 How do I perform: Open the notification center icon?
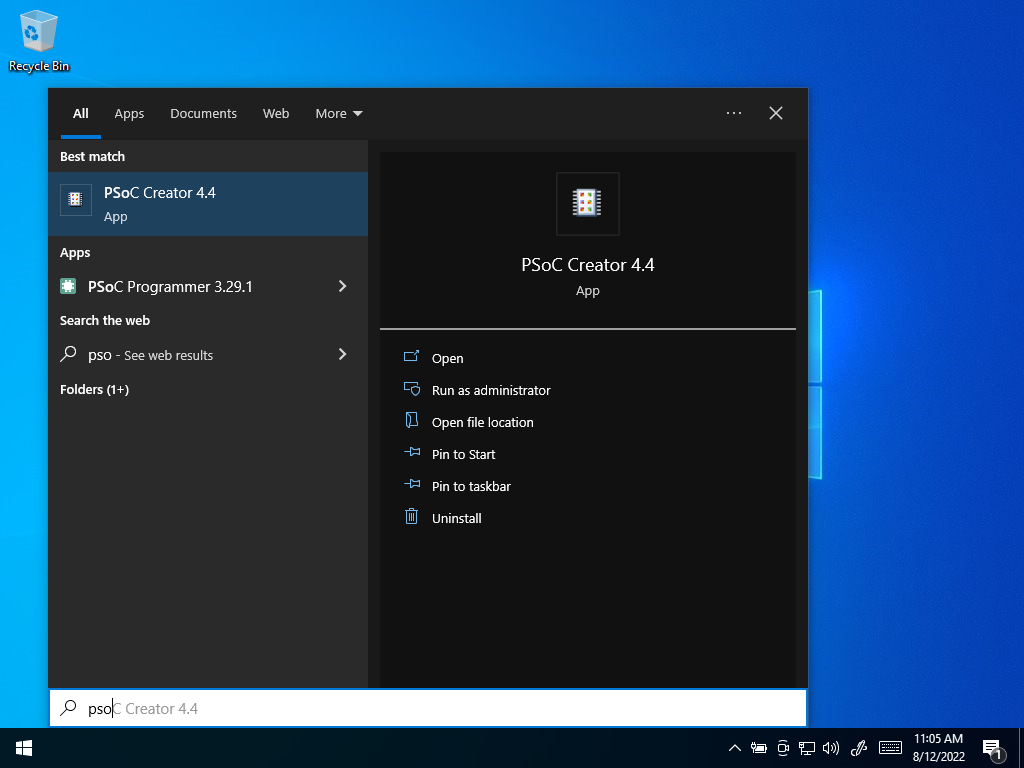pos(993,749)
